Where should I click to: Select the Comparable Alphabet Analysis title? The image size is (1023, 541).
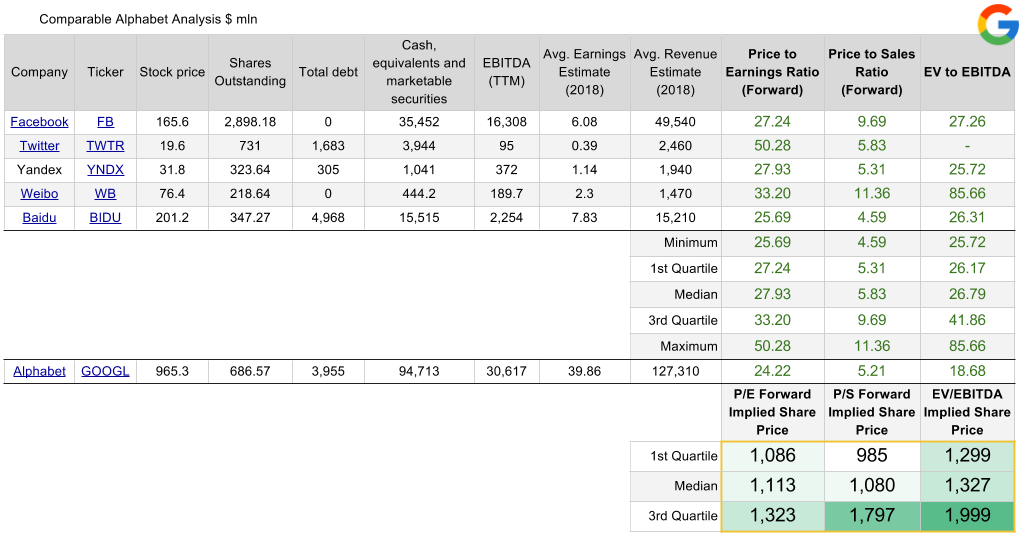coord(148,20)
